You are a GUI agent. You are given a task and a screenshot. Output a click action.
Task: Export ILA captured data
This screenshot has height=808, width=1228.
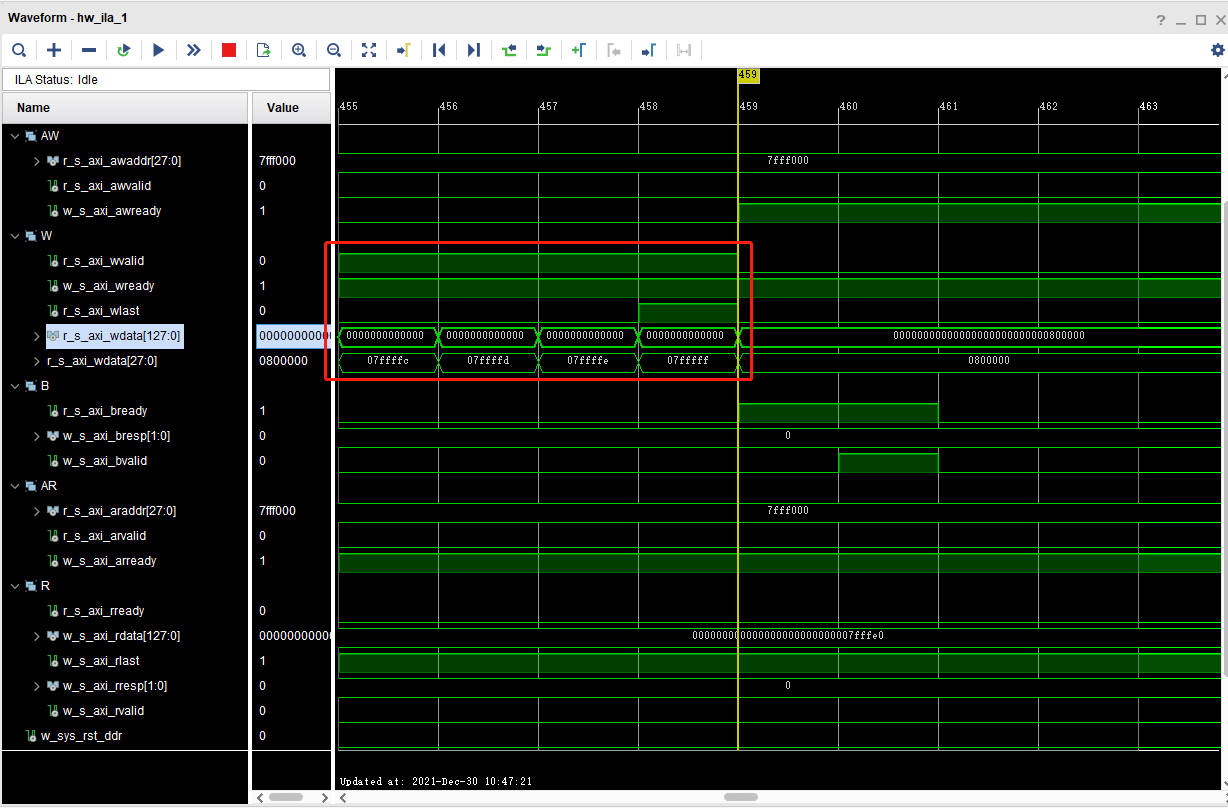click(263, 50)
